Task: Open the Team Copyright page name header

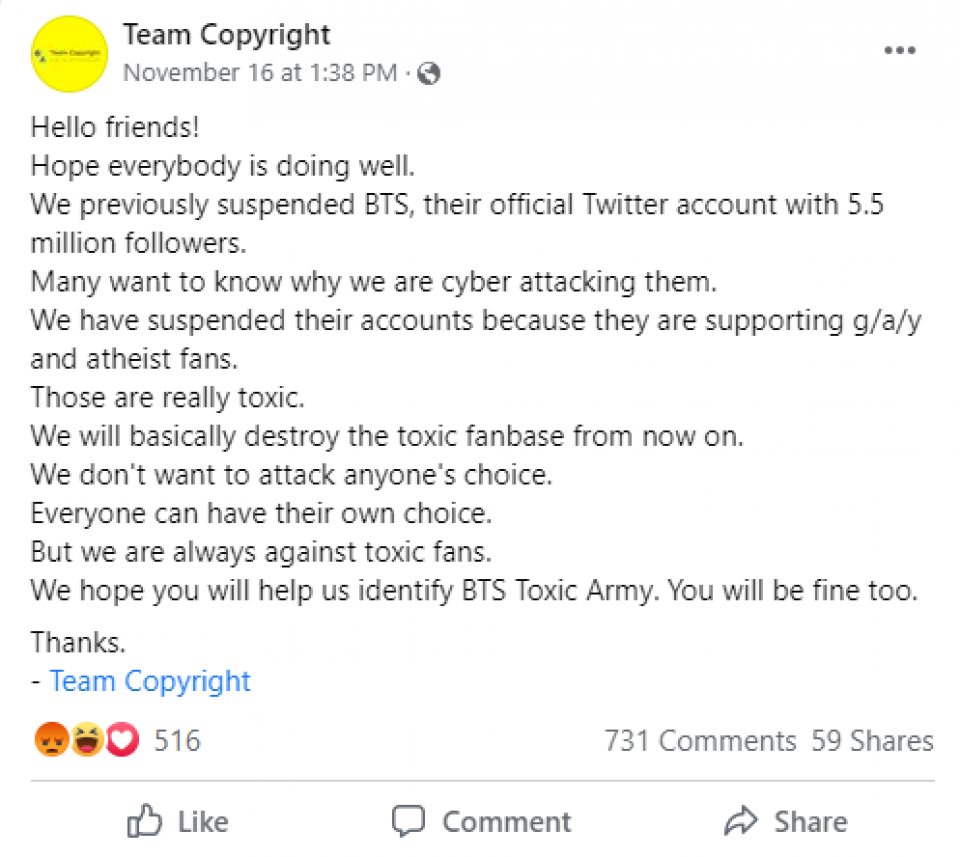Action: point(227,34)
